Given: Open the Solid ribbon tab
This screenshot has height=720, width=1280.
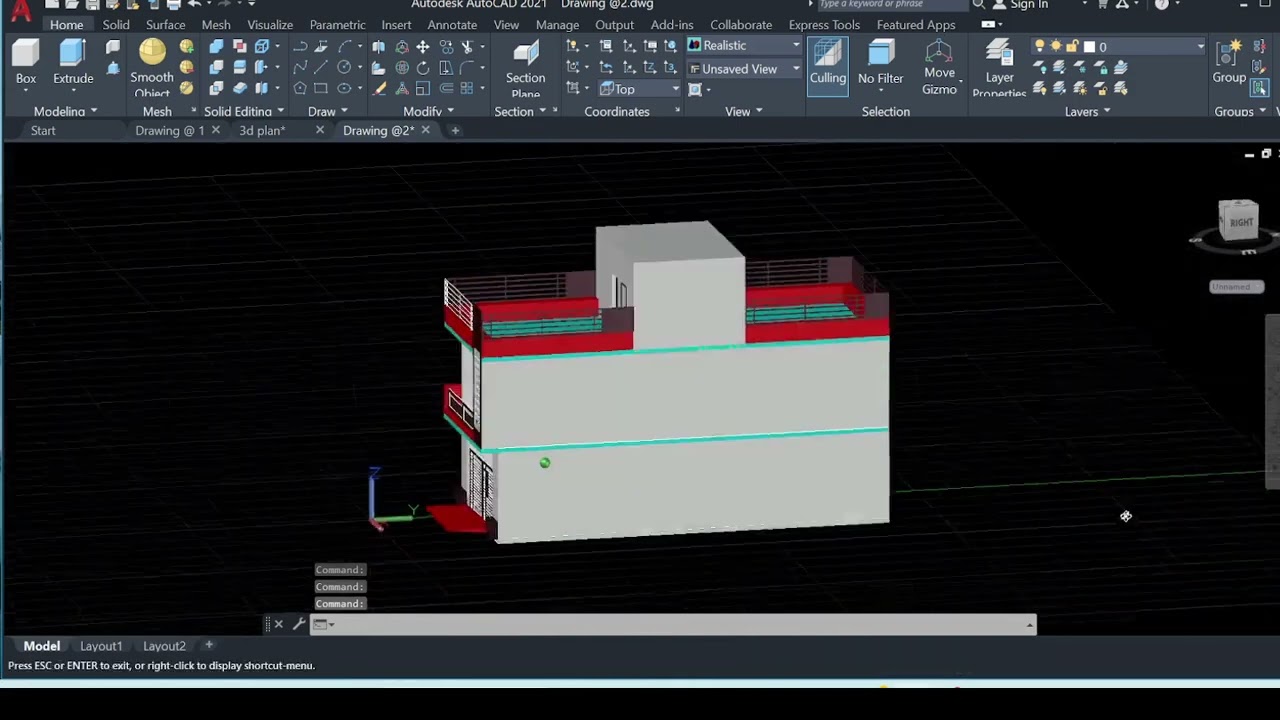Looking at the screenshot, I should pos(116,24).
